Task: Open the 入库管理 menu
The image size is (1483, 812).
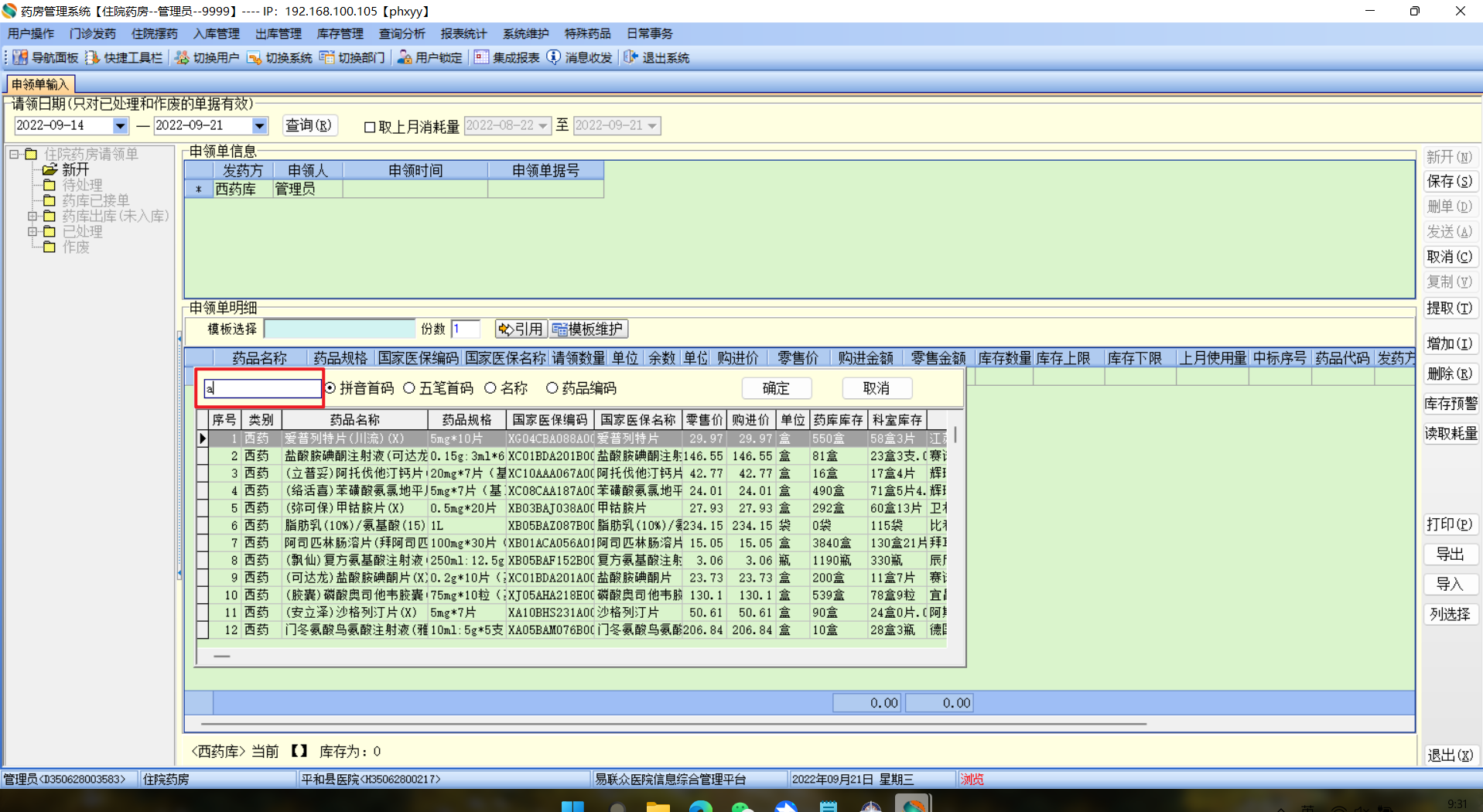Action: pyautogui.click(x=217, y=33)
